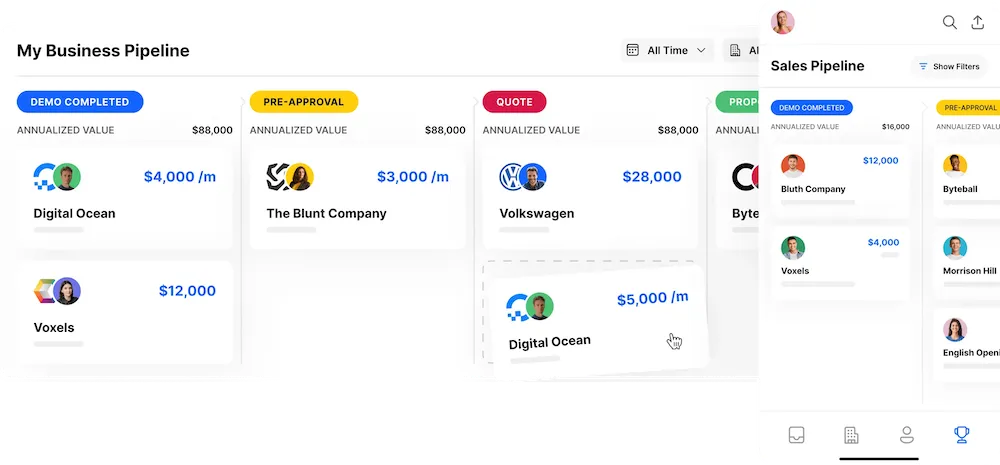Click the $4,000 /m amount on Digital Ocean

click(180, 177)
